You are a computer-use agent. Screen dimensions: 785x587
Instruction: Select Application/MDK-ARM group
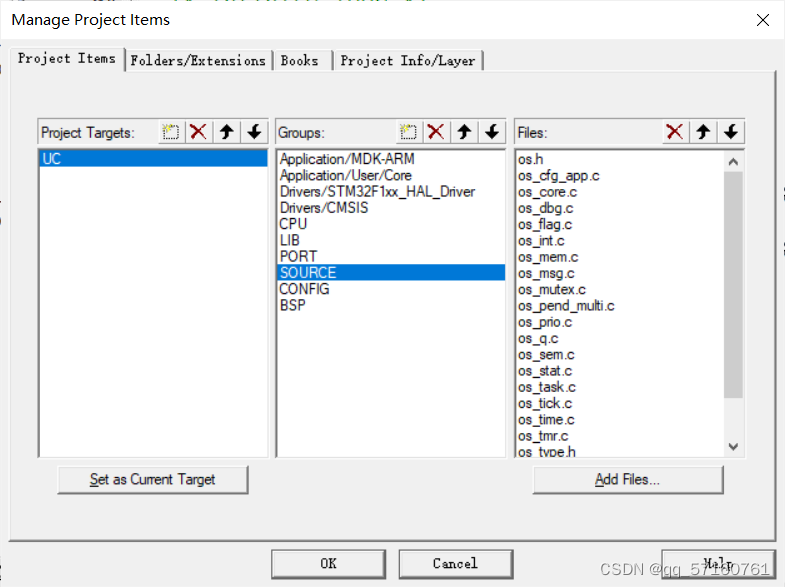(x=391, y=159)
